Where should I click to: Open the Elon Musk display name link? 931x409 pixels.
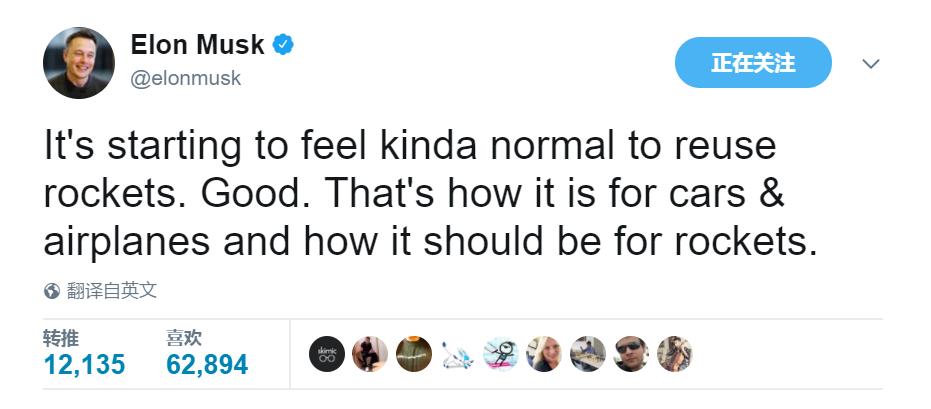pyautogui.click(x=197, y=45)
